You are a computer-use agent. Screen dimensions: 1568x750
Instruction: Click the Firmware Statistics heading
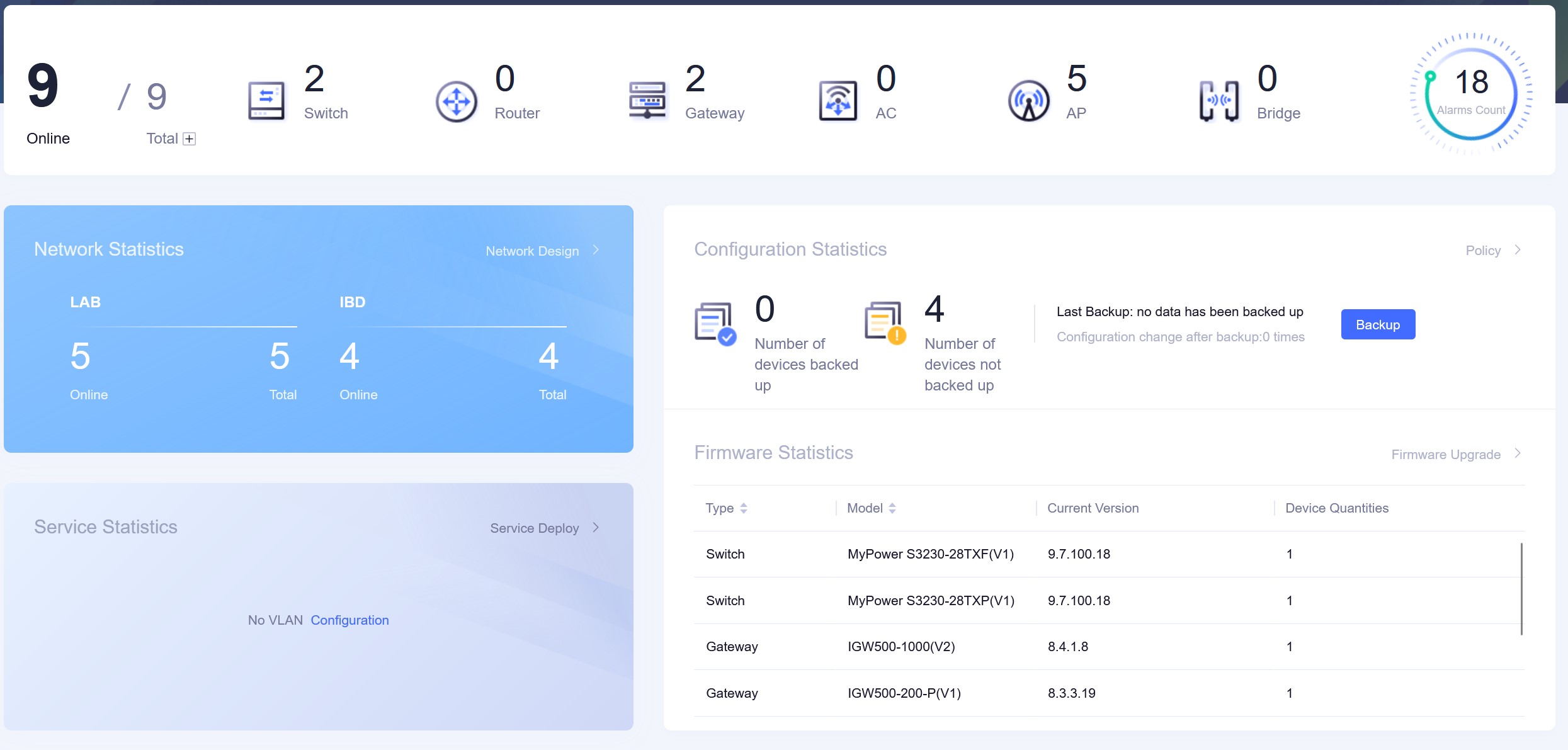[773, 453]
